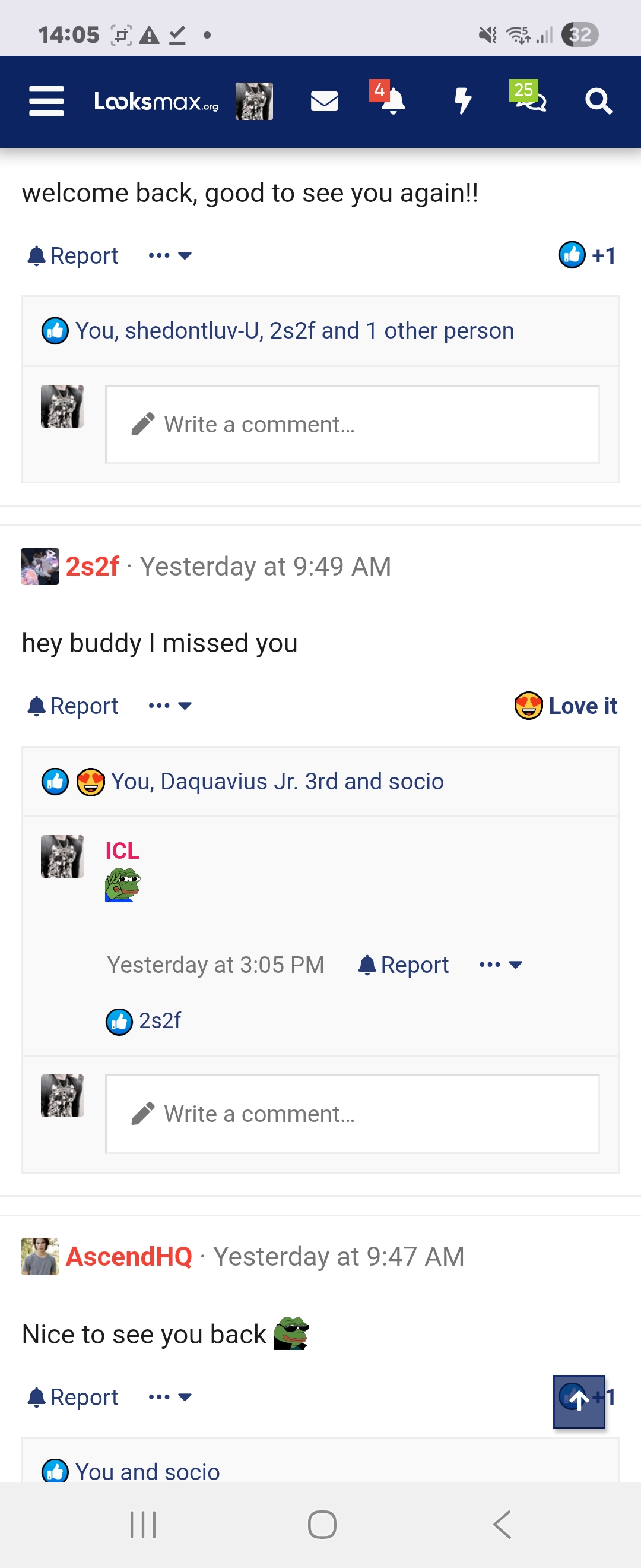Expand more options dropdown under AscendHQ's post

170,1397
